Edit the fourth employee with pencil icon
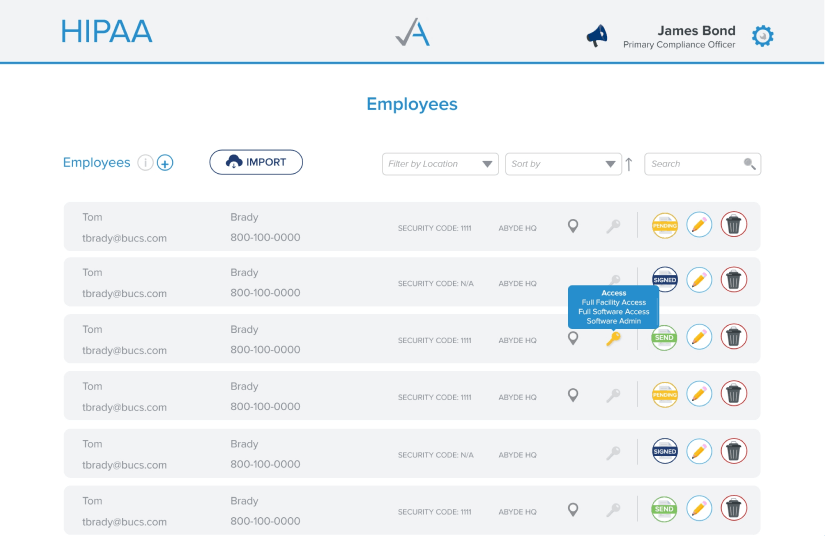Image resolution: width=825 pixels, height=536 pixels. (699, 393)
